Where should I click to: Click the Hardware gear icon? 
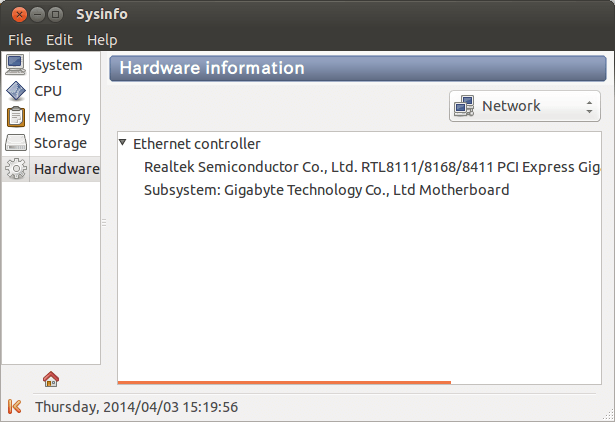15,169
